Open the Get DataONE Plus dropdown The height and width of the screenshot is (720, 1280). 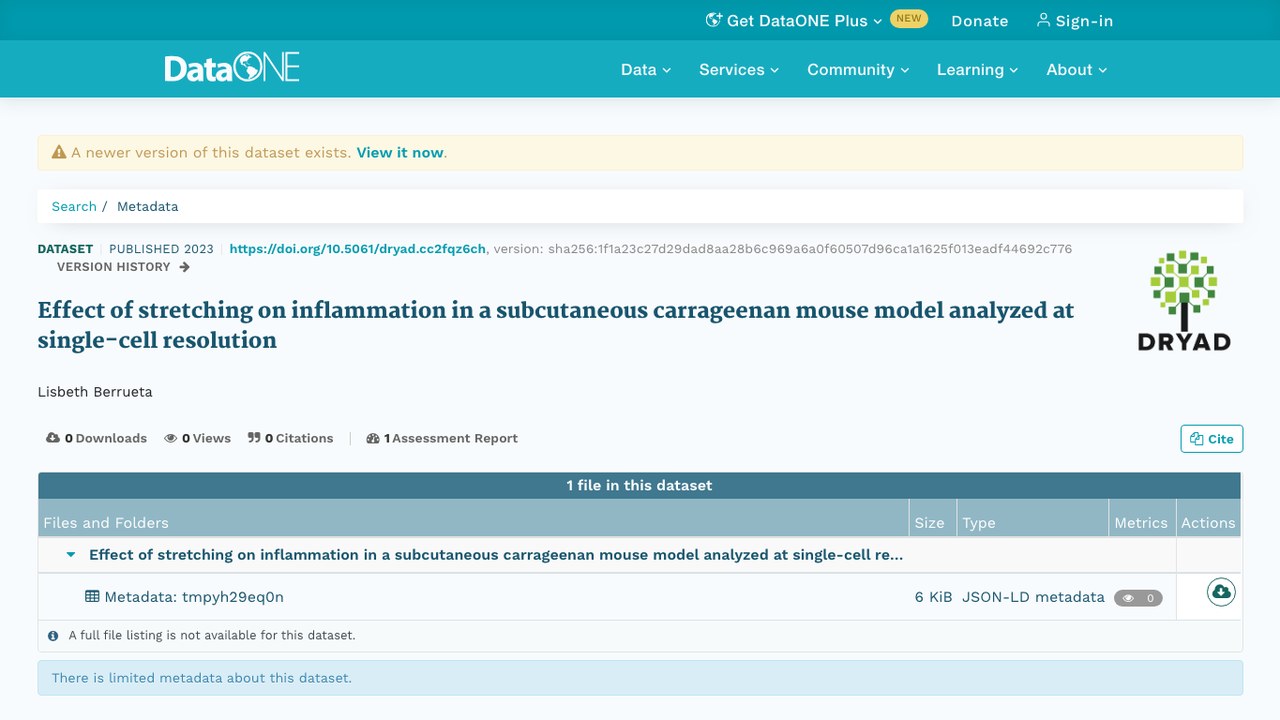click(x=794, y=20)
